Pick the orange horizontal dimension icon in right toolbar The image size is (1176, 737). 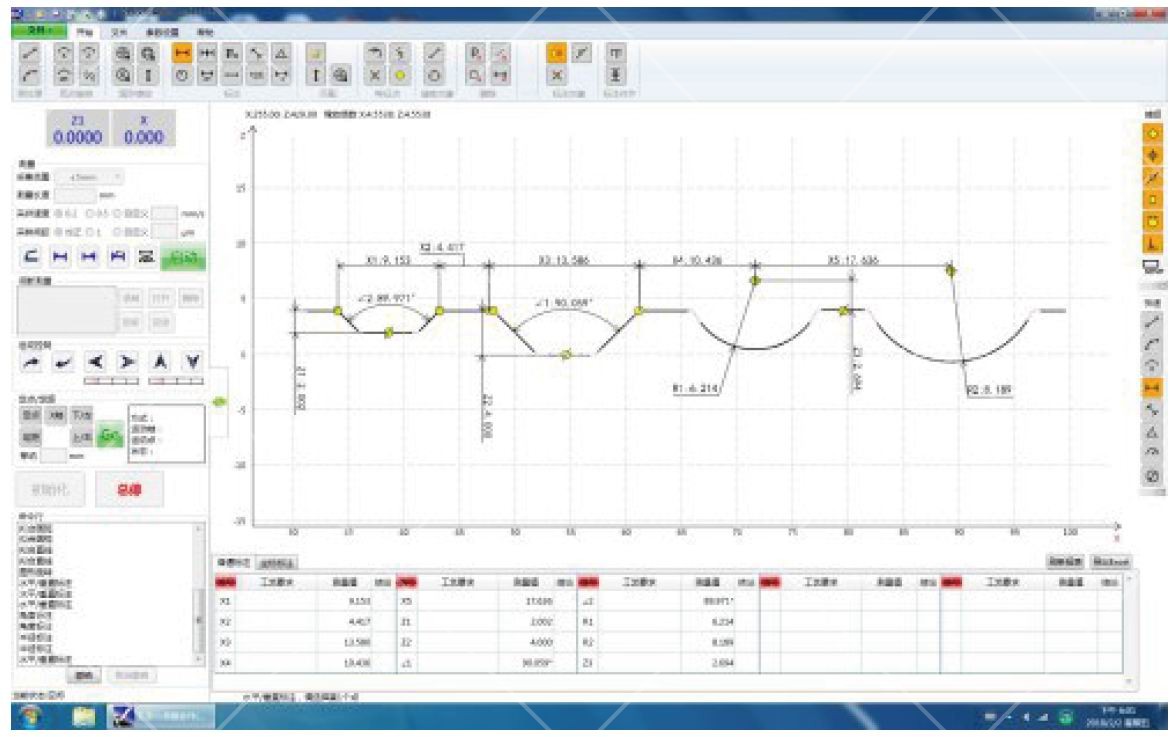pyautogui.click(x=1153, y=388)
